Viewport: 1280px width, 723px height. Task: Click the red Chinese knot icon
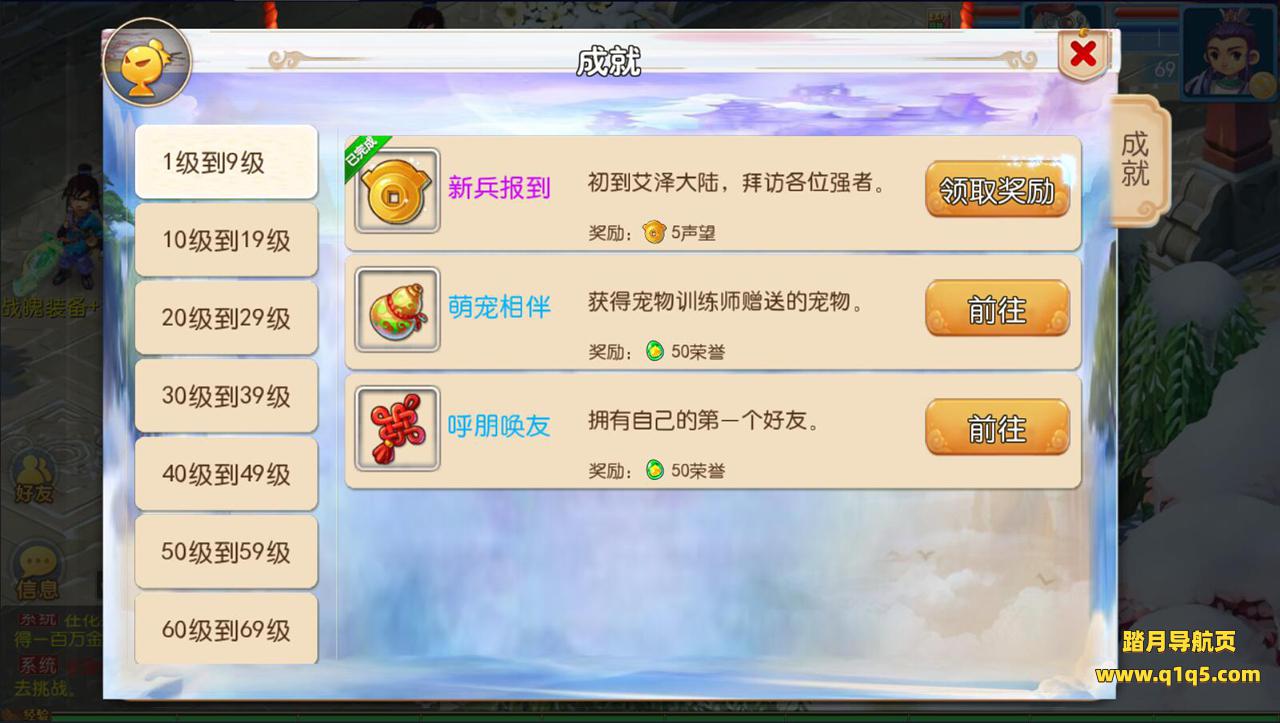click(x=397, y=428)
